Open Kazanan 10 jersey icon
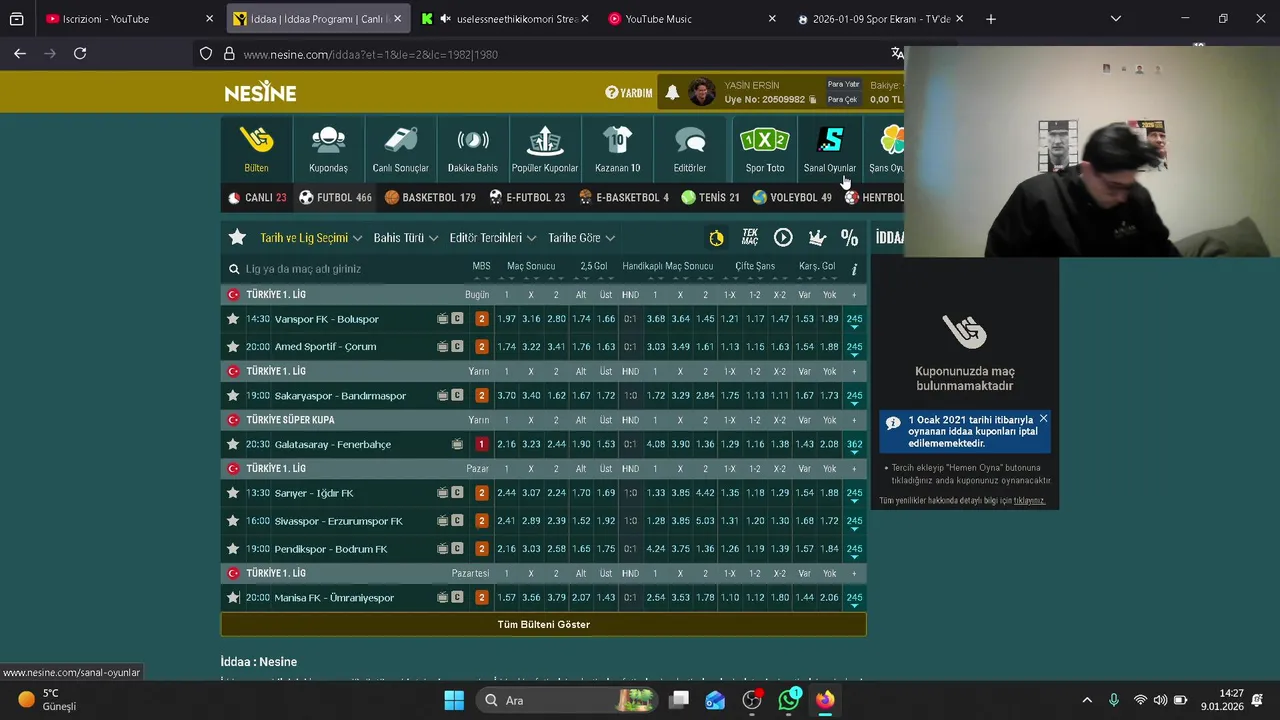The image size is (1280, 720). [617, 140]
